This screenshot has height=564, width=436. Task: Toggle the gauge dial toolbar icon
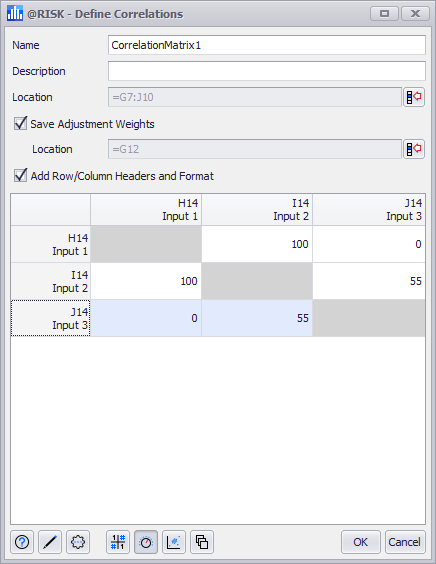pos(146,542)
